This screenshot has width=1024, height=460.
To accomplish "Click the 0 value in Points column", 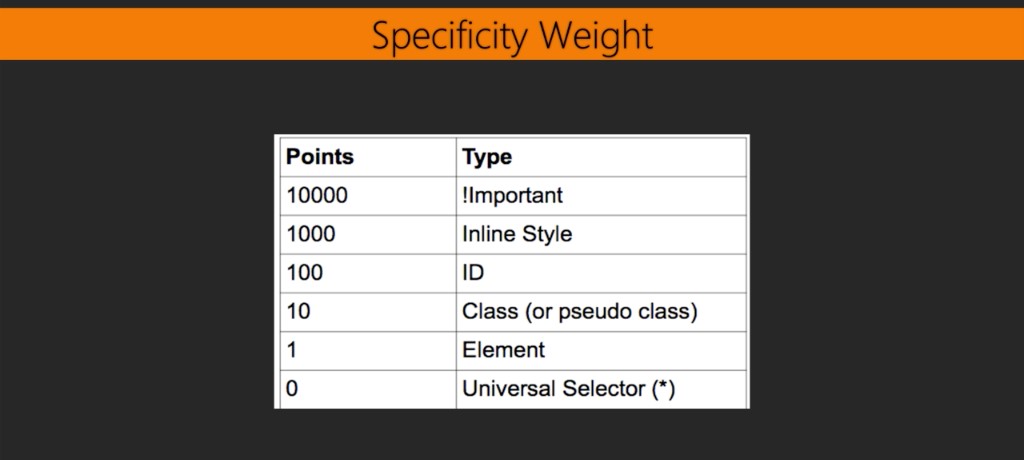I will click(292, 389).
